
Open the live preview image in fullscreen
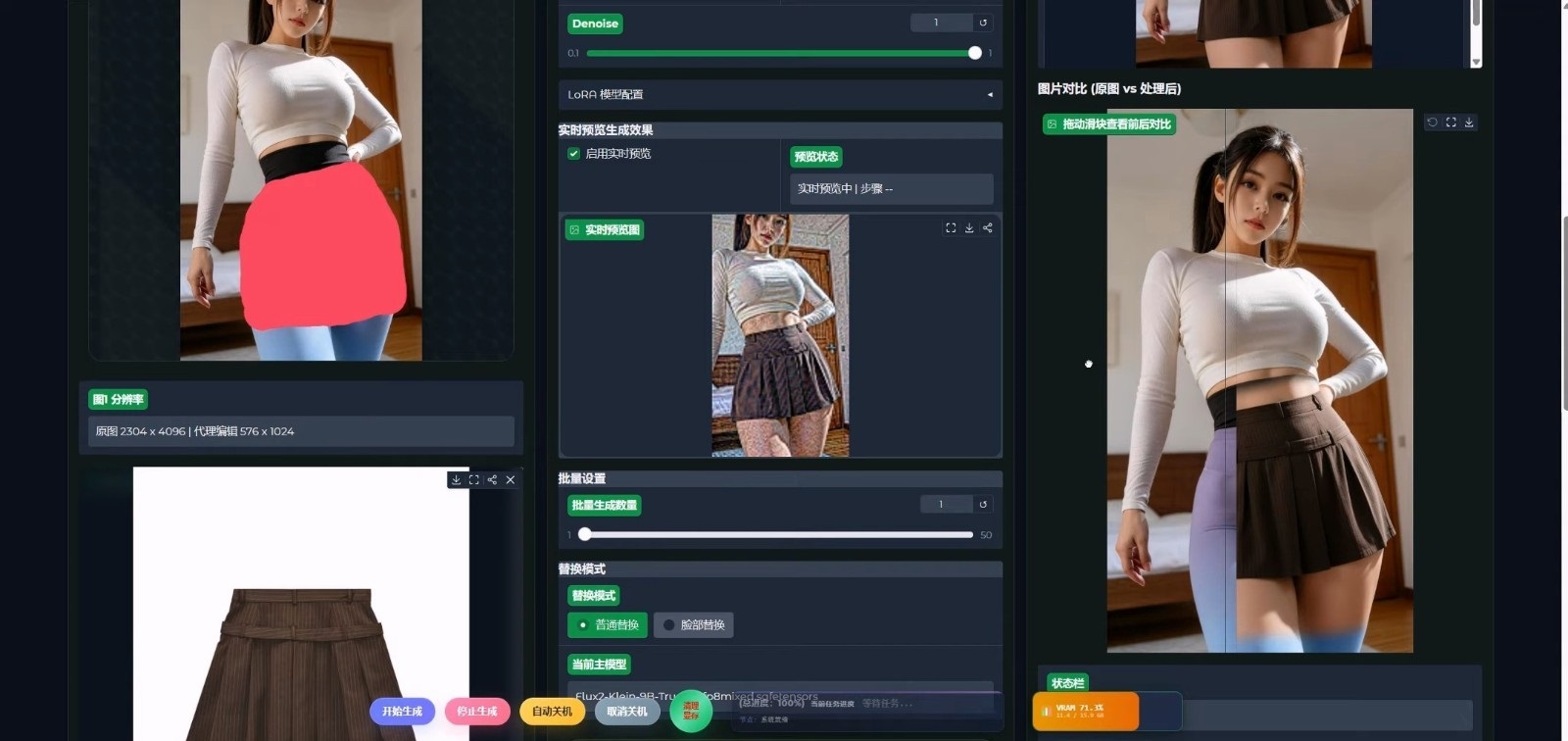coord(951,228)
